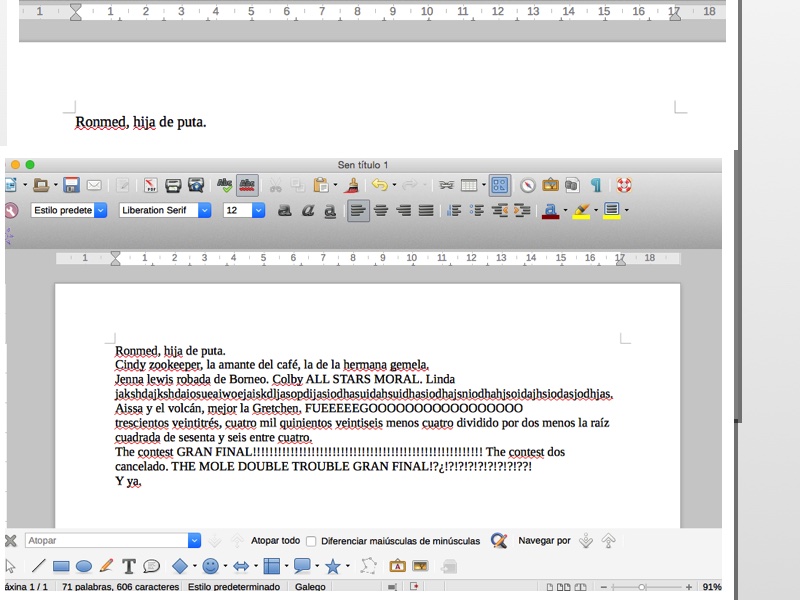Center align the paragraph text

381,210
